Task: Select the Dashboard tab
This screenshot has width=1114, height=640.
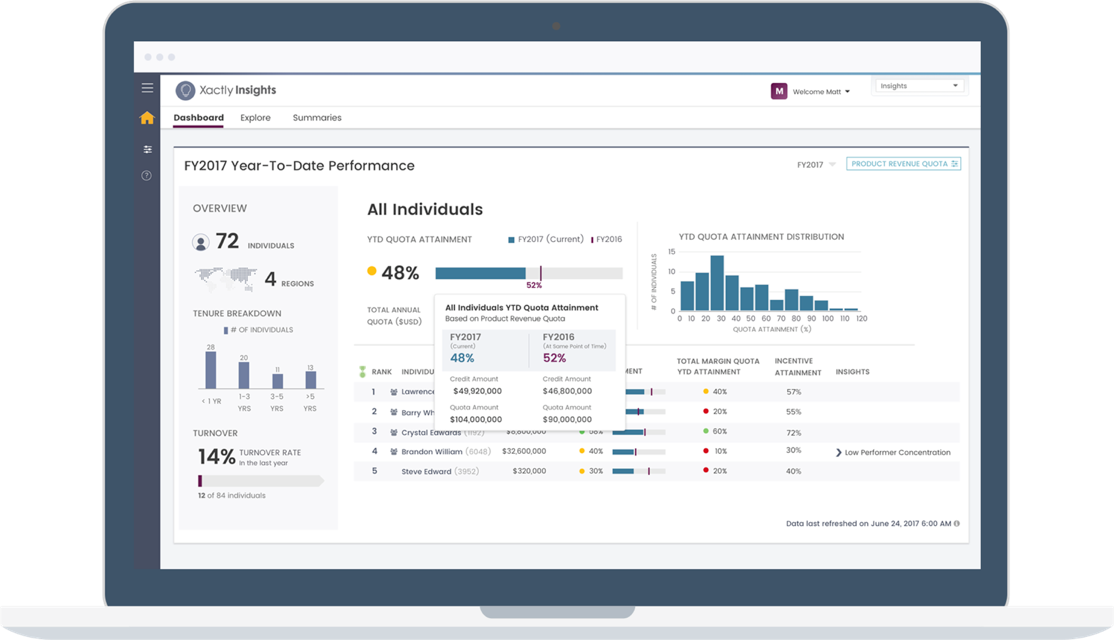Action: [198, 118]
